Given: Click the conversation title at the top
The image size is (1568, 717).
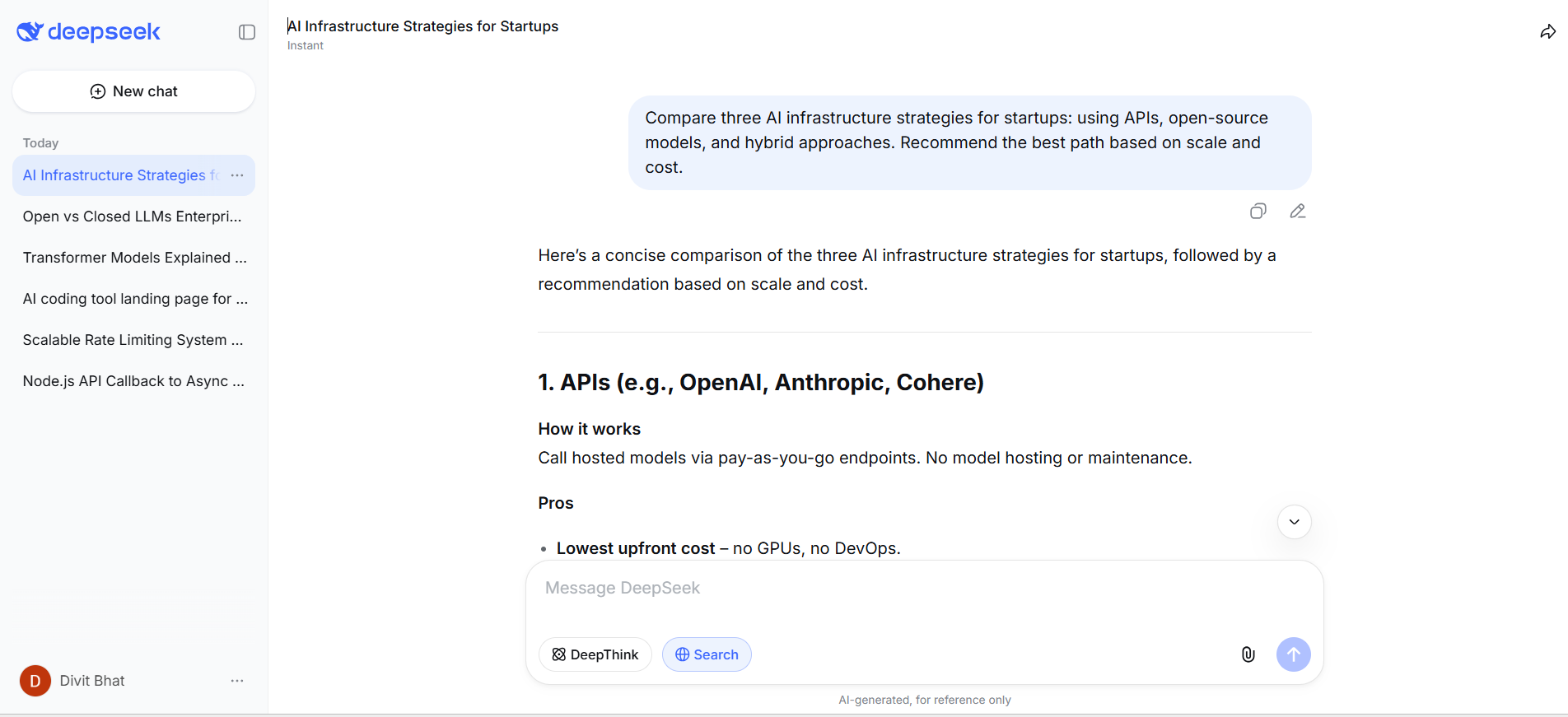Looking at the screenshot, I should point(422,26).
